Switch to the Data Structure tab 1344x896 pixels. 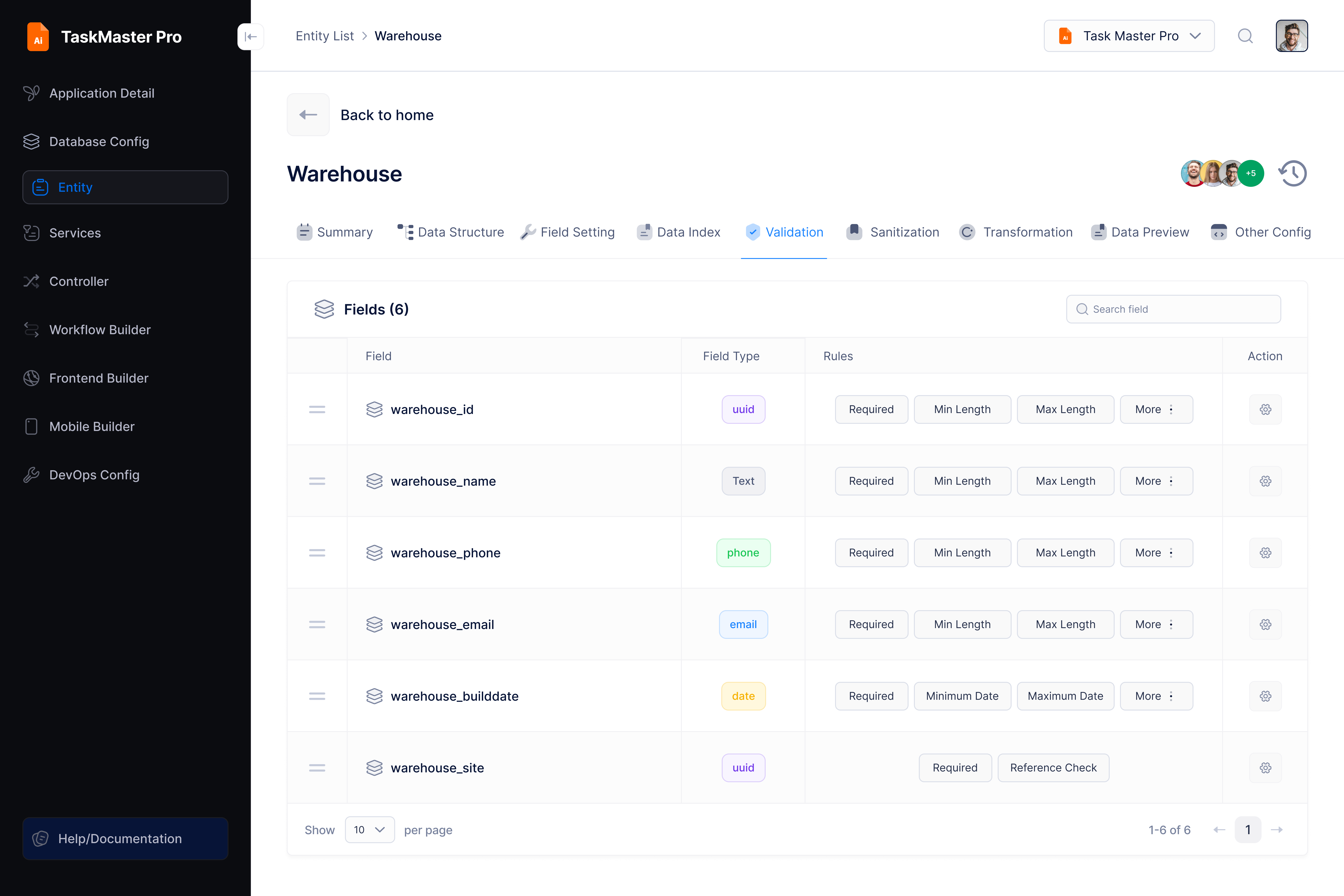[451, 232]
